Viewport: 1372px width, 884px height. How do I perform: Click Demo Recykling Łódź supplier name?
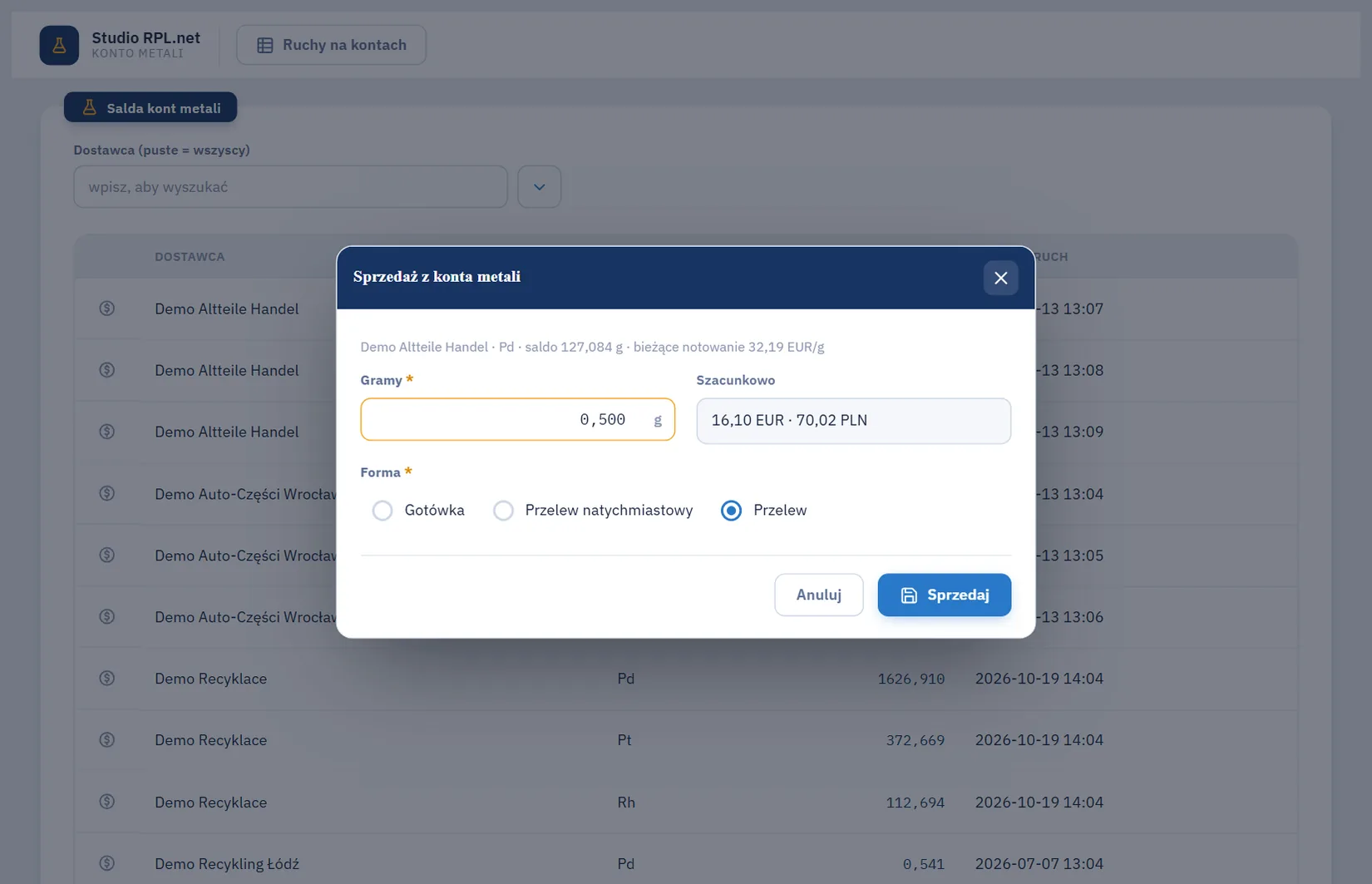pyautogui.click(x=227, y=864)
